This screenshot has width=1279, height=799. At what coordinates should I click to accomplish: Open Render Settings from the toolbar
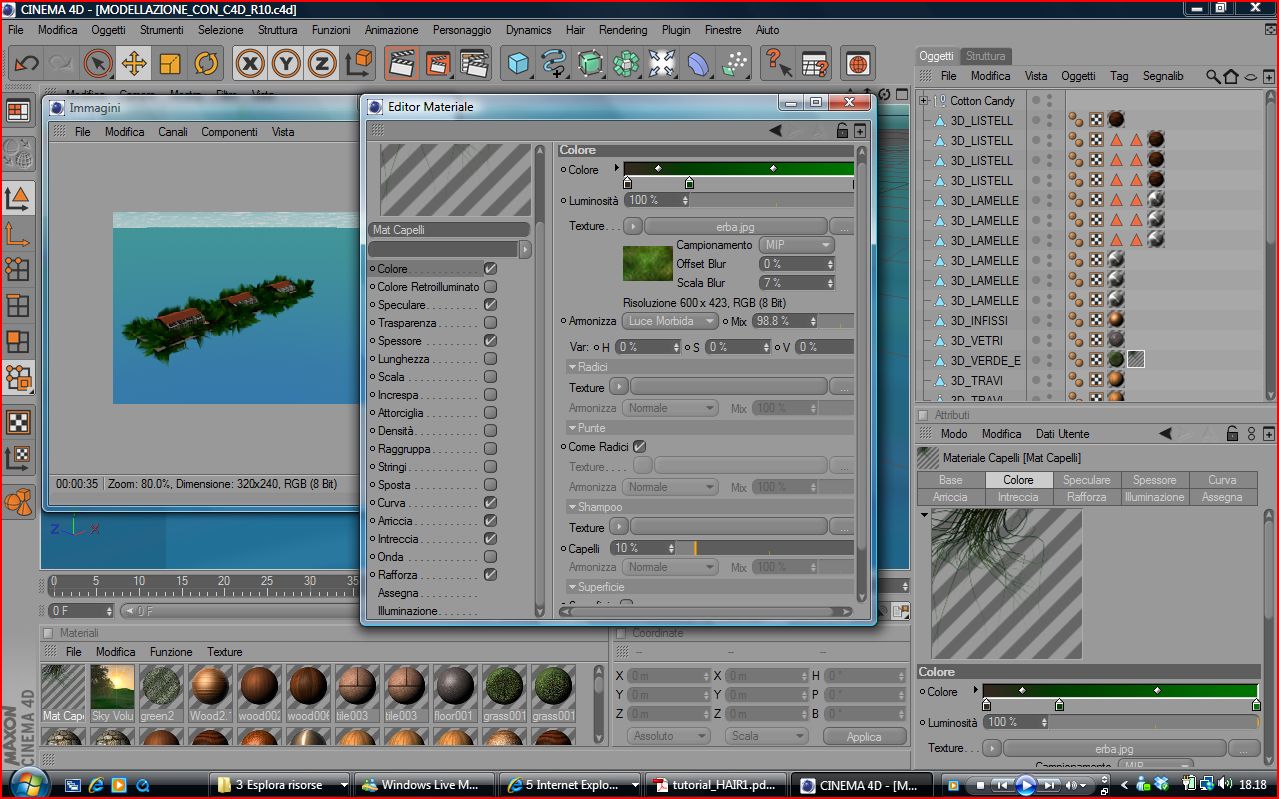473,64
